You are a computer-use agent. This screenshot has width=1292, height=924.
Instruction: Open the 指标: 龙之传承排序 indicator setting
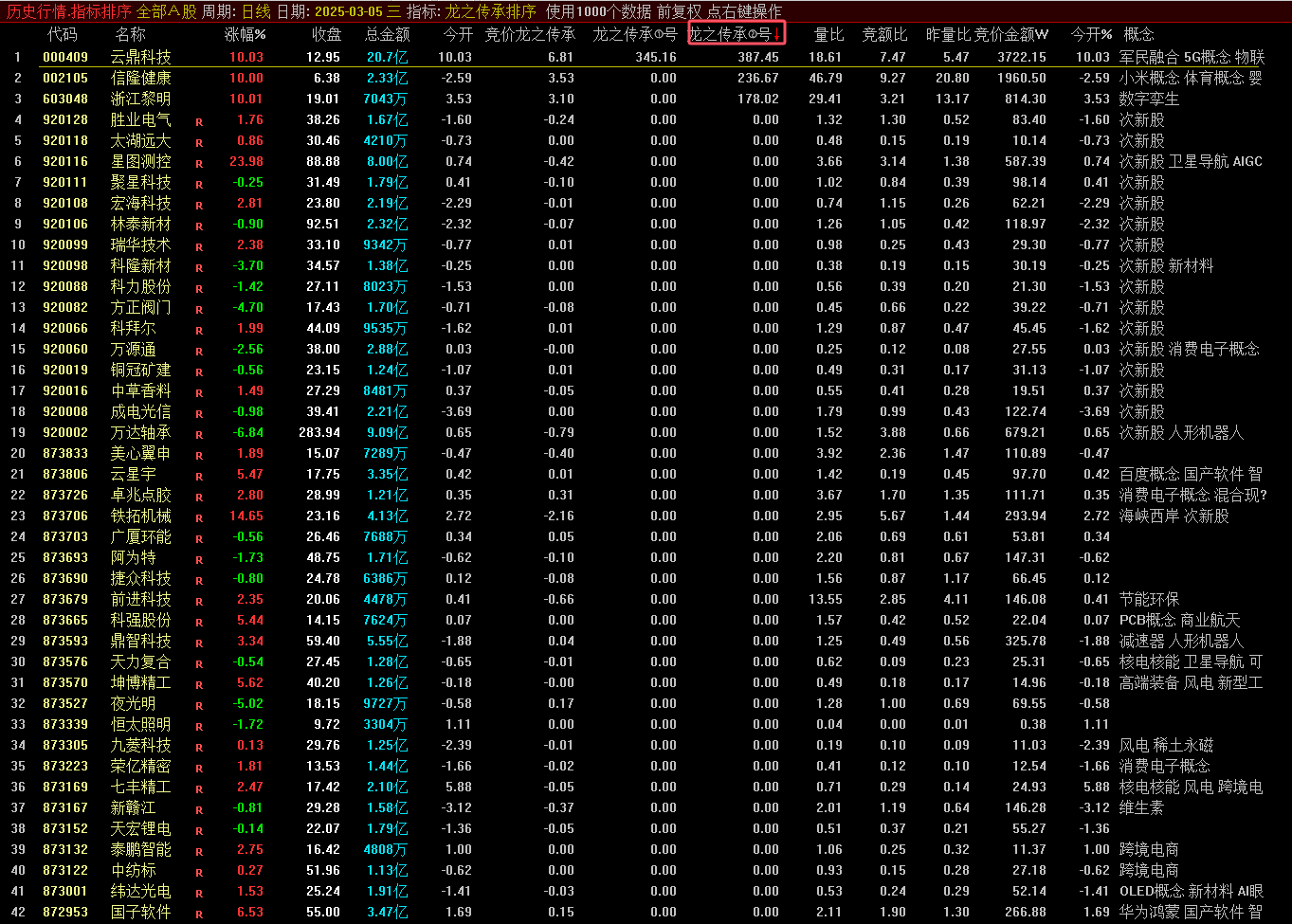tap(470, 11)
